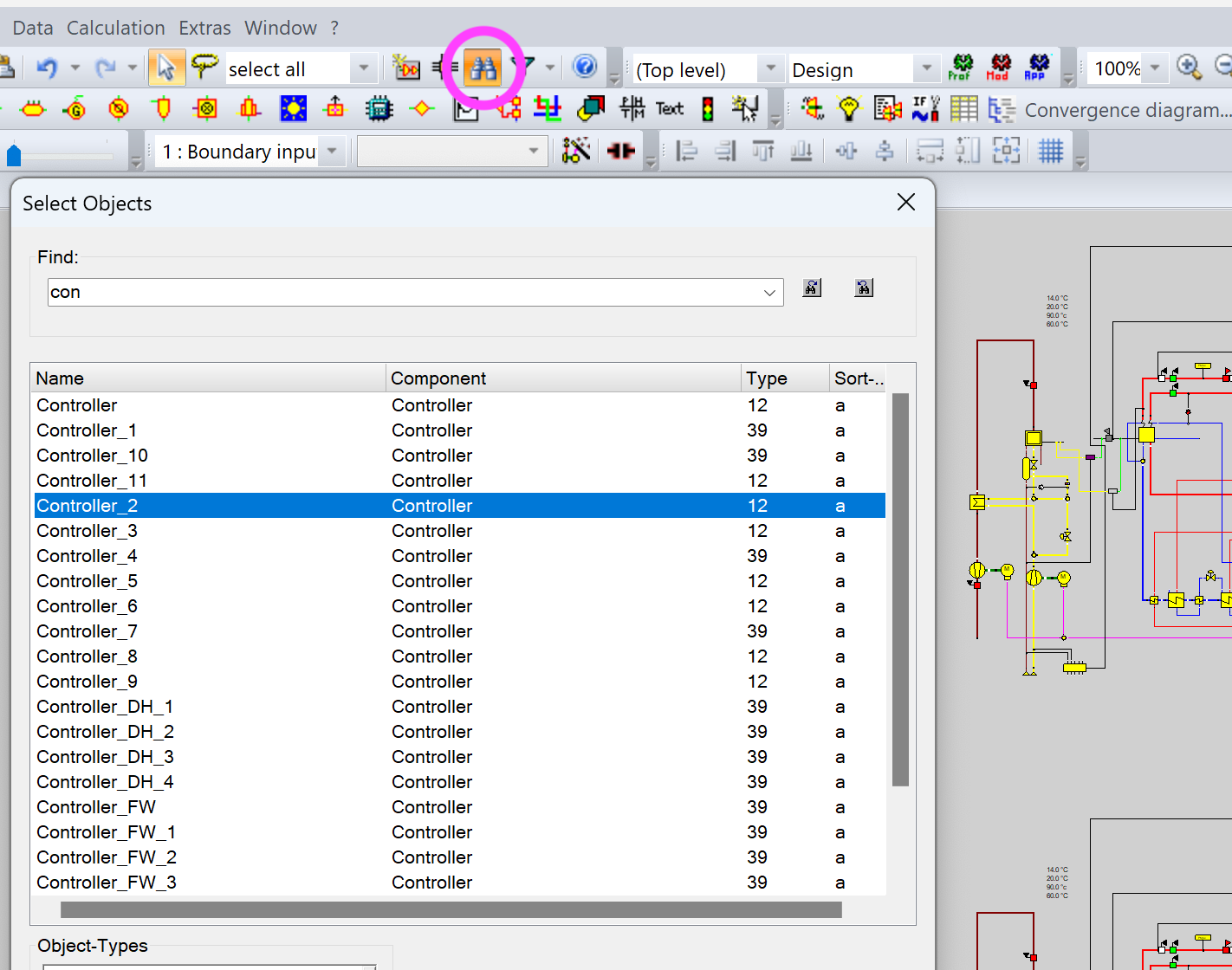Toggle the binoculars Find Objects icon
This screenshot has height=970, width=1232.
tap(483, 68)
